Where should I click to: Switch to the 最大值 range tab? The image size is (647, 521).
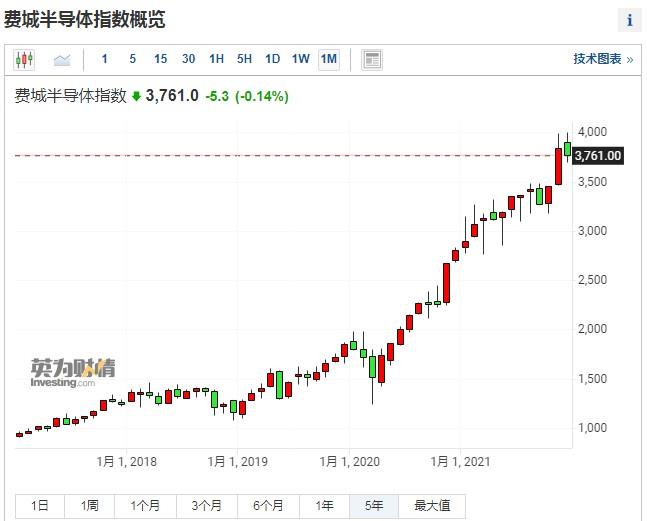click(432, 506)
